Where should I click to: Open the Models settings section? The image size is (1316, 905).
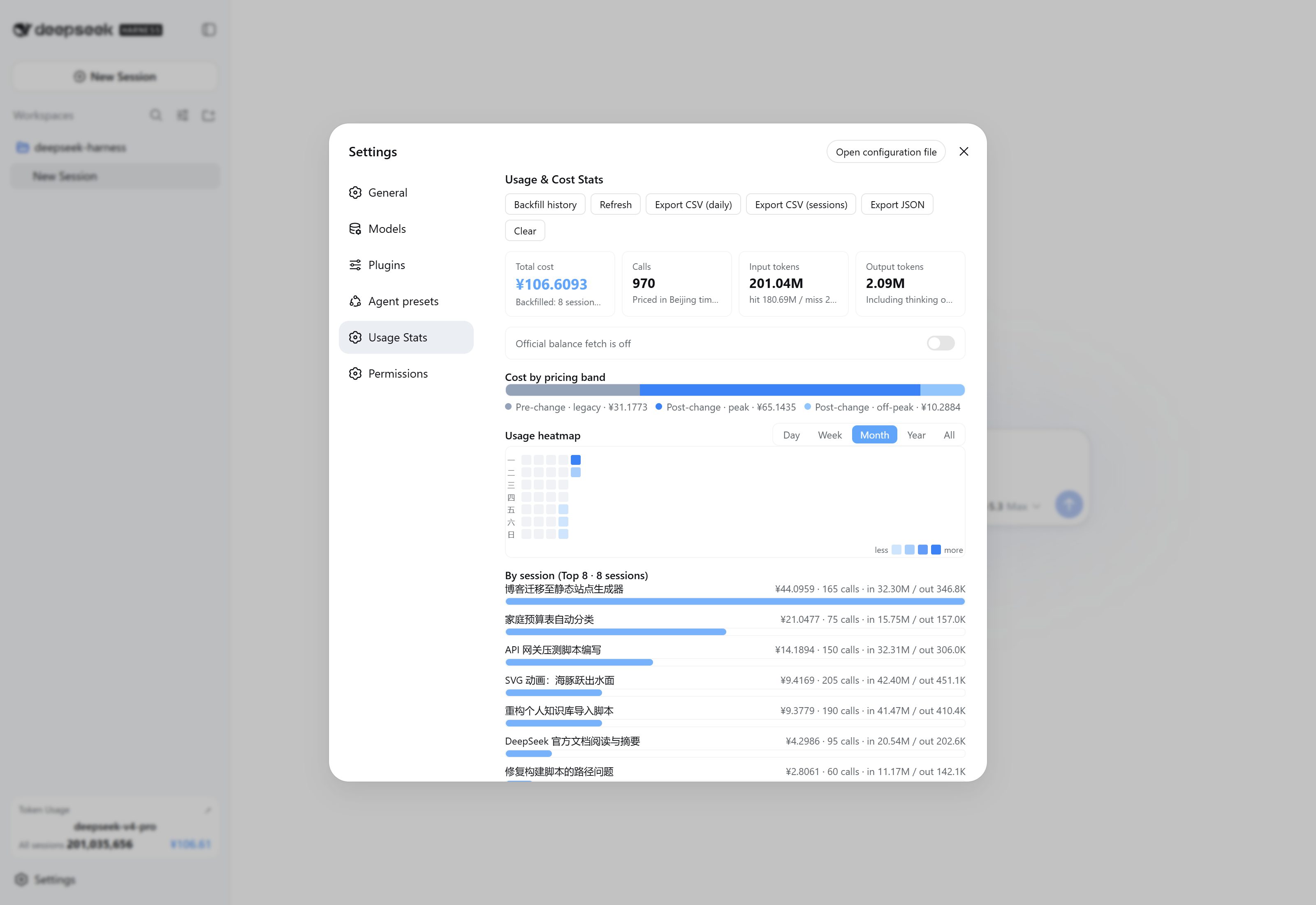point(406,229)
